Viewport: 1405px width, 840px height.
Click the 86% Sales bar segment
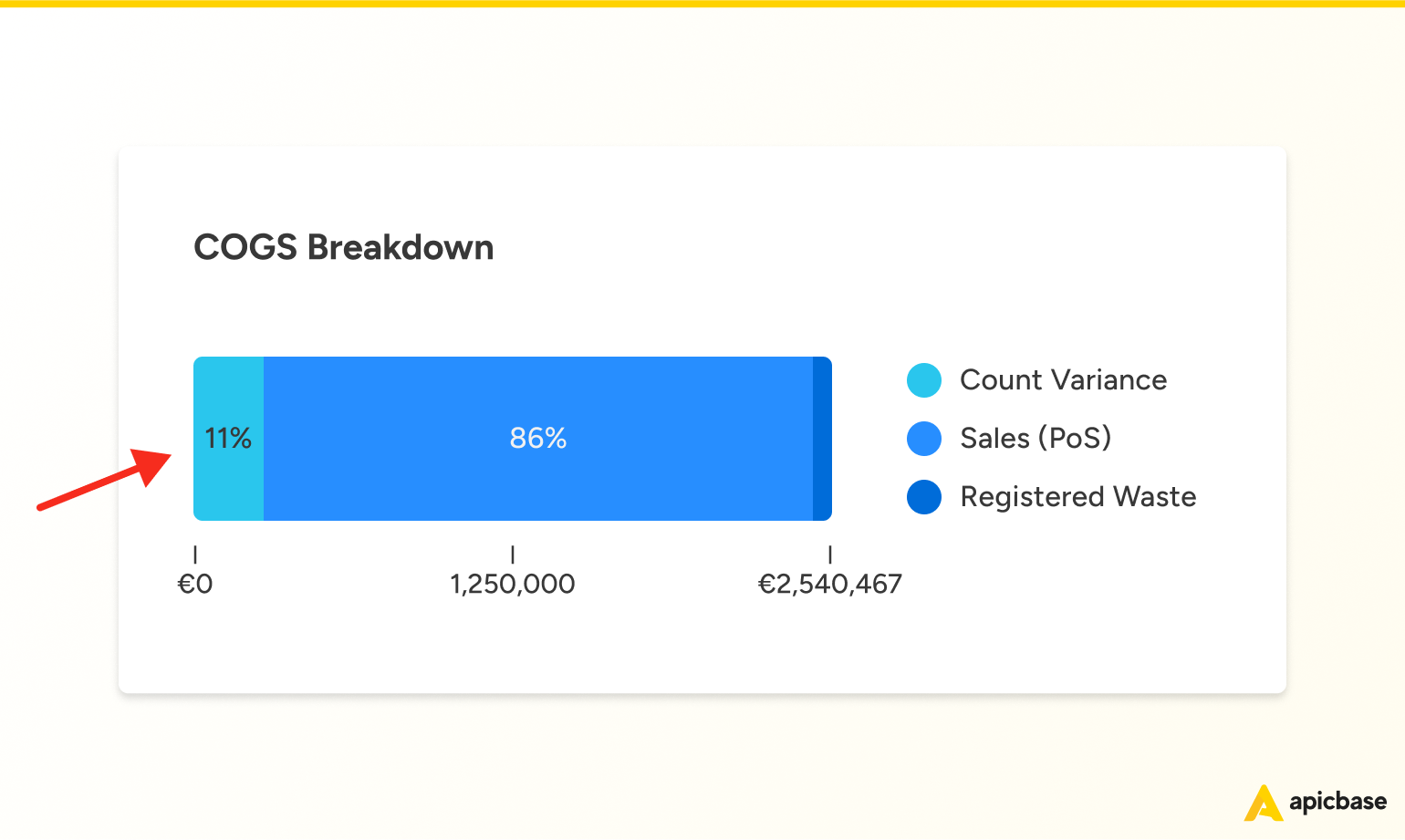pyautogui.click(x=538, y=439)
